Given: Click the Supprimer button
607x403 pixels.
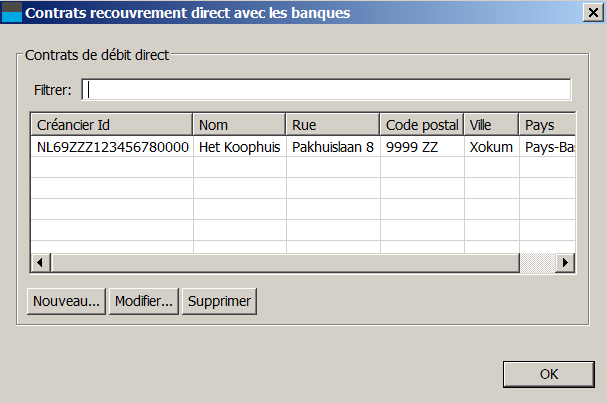Looking at the screenshot, I should point(219,301).
